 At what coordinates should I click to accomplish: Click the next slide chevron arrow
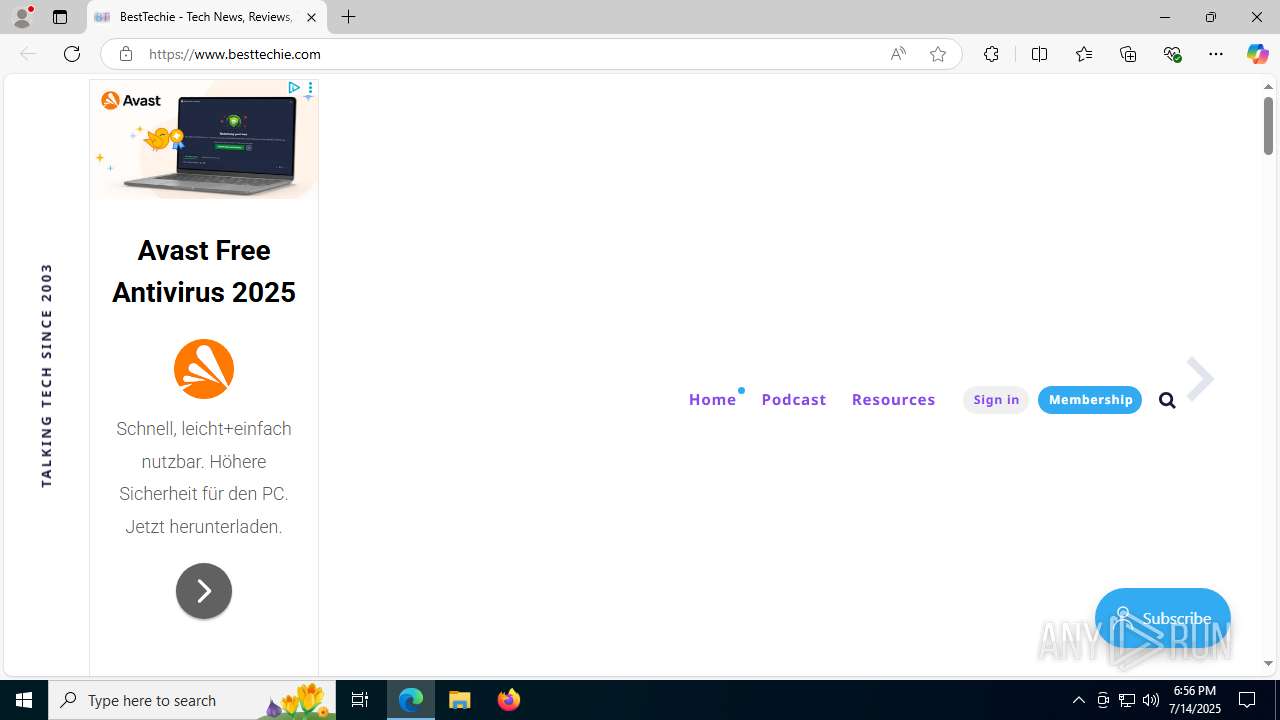pyautogui.click(x=1200, y=379)
